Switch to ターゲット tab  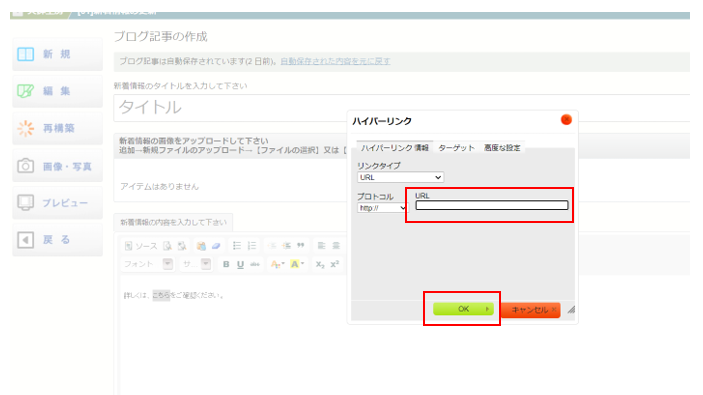pyautogui.click(x=456, y=148)
